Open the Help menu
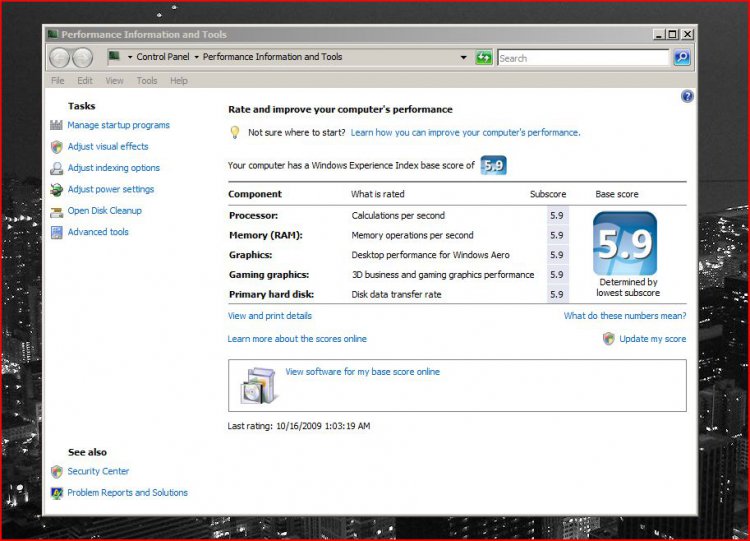This screenshot has width=750, height=541. click(x=179, y=80)
